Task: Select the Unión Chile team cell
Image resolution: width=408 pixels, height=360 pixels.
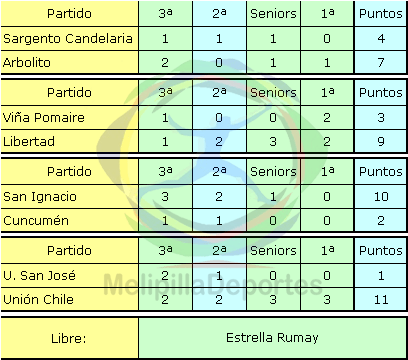Action: (x=69, y=299)
